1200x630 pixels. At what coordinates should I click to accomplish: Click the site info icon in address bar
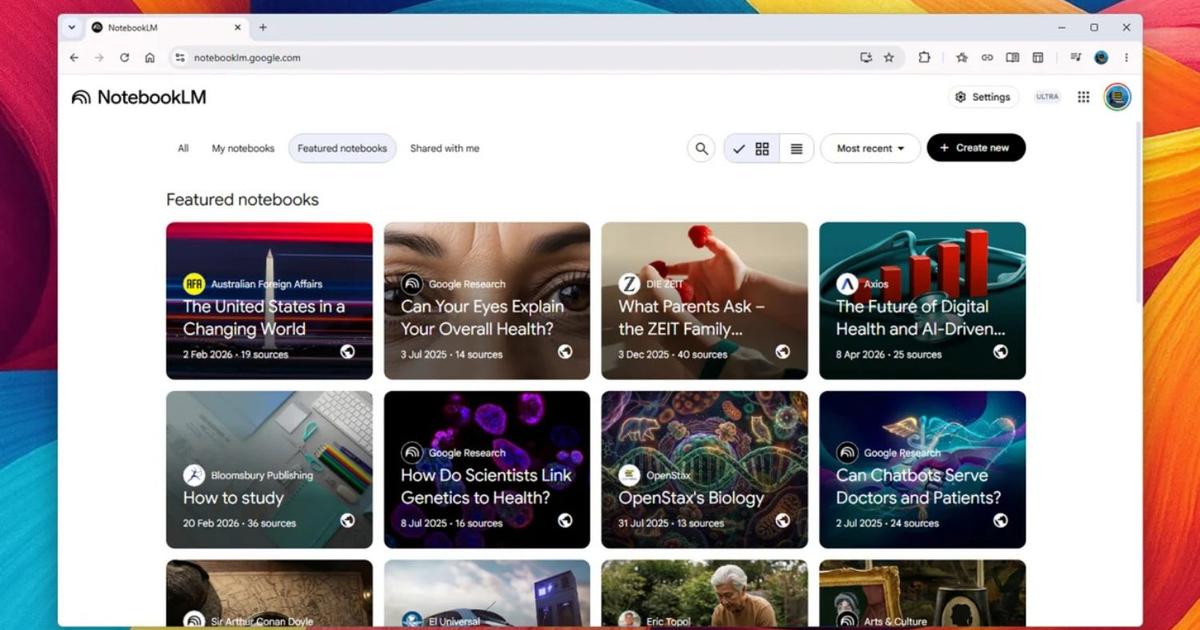tap(180, 58)
